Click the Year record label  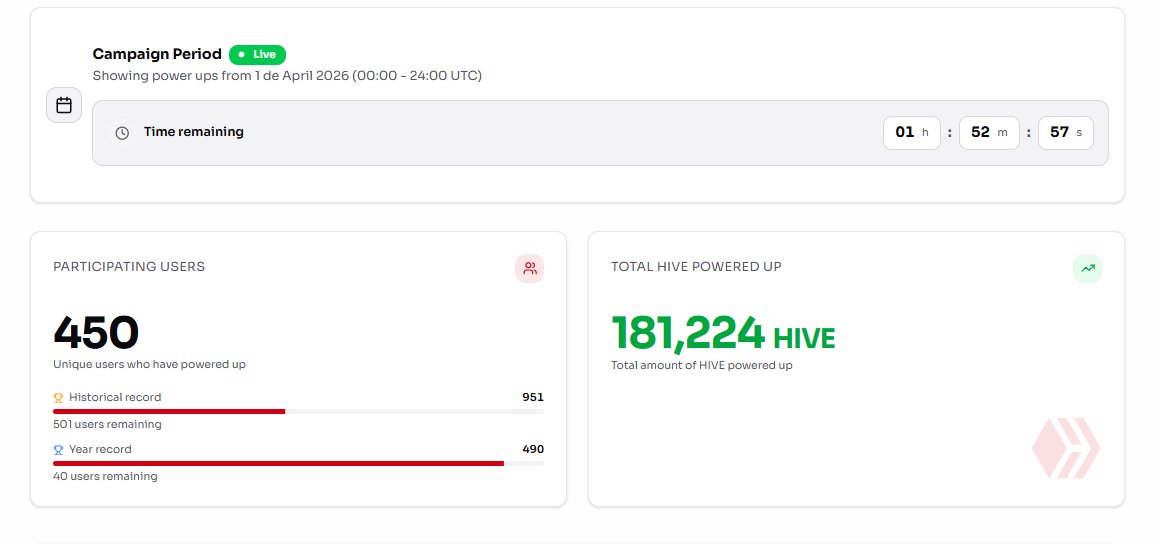click(x=100, y=449)
